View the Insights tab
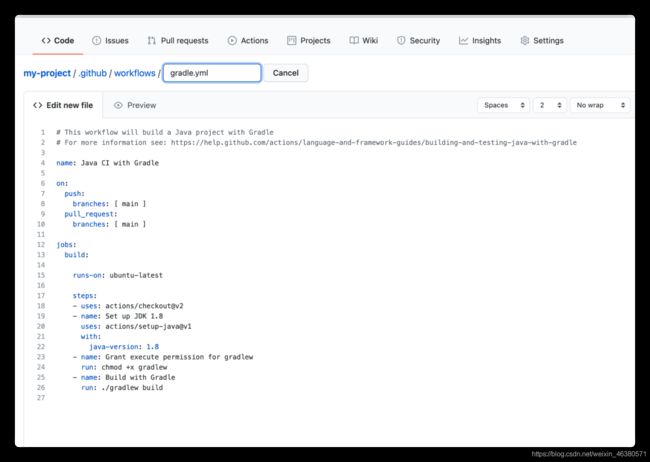 pyautogui.click(x=480, y=41)
